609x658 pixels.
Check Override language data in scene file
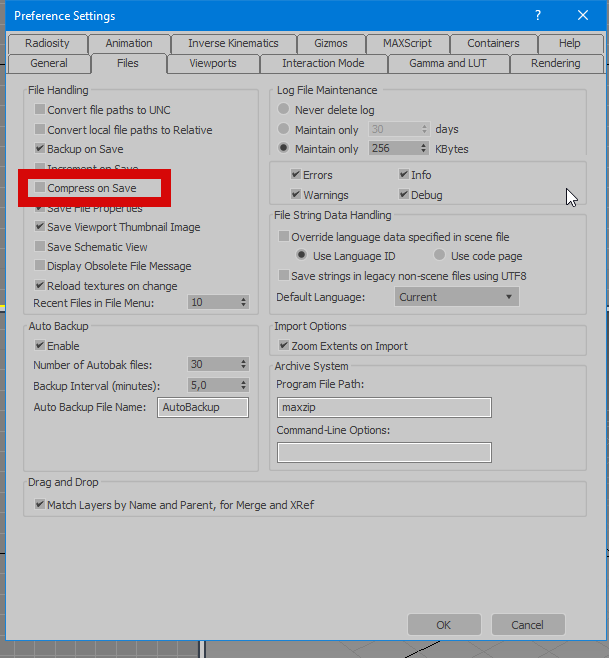point(284,236)
